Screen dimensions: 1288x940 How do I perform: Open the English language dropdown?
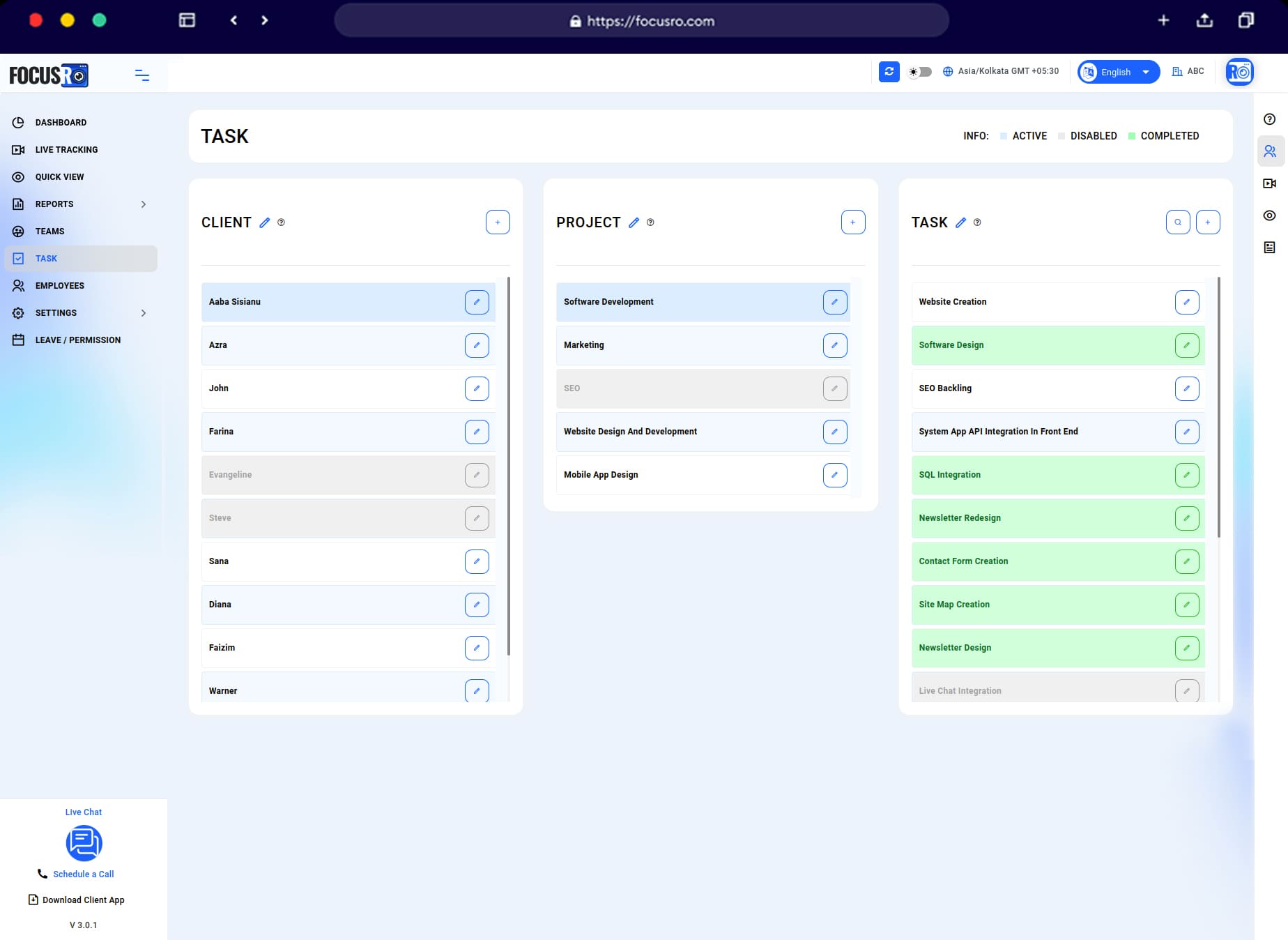click(1117, 71)
